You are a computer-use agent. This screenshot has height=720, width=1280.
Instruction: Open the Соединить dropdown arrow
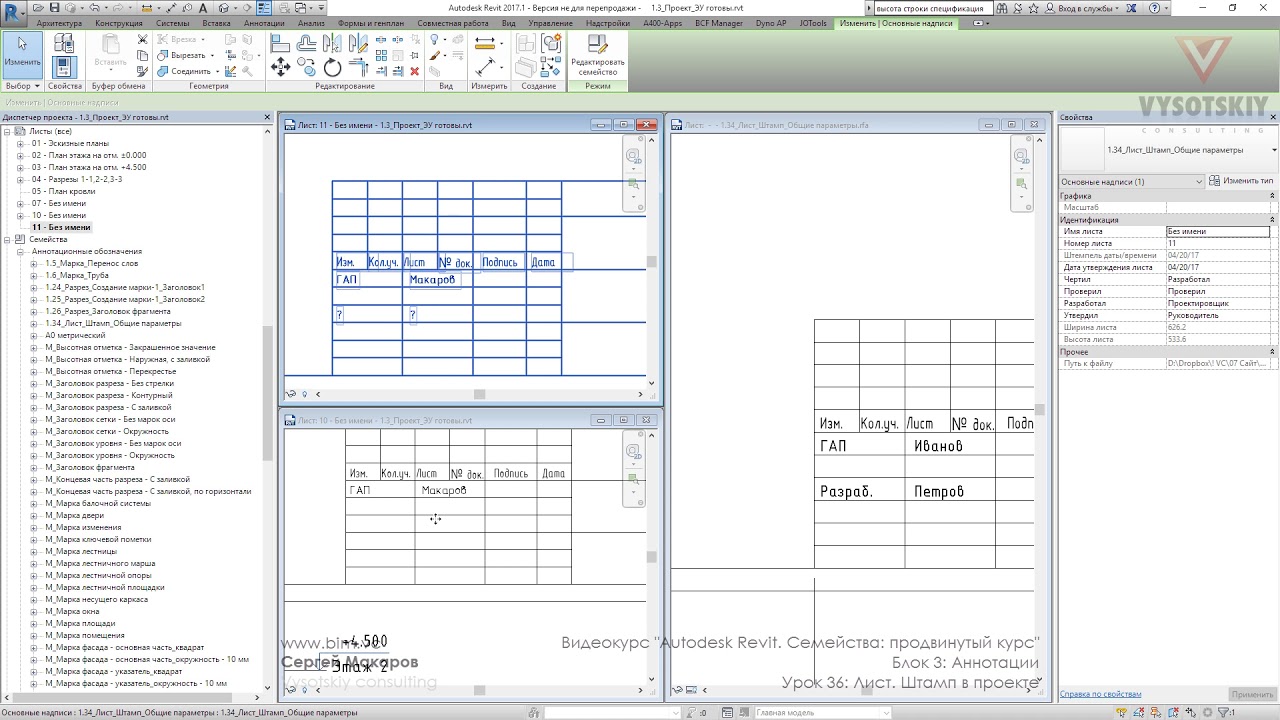217,72
